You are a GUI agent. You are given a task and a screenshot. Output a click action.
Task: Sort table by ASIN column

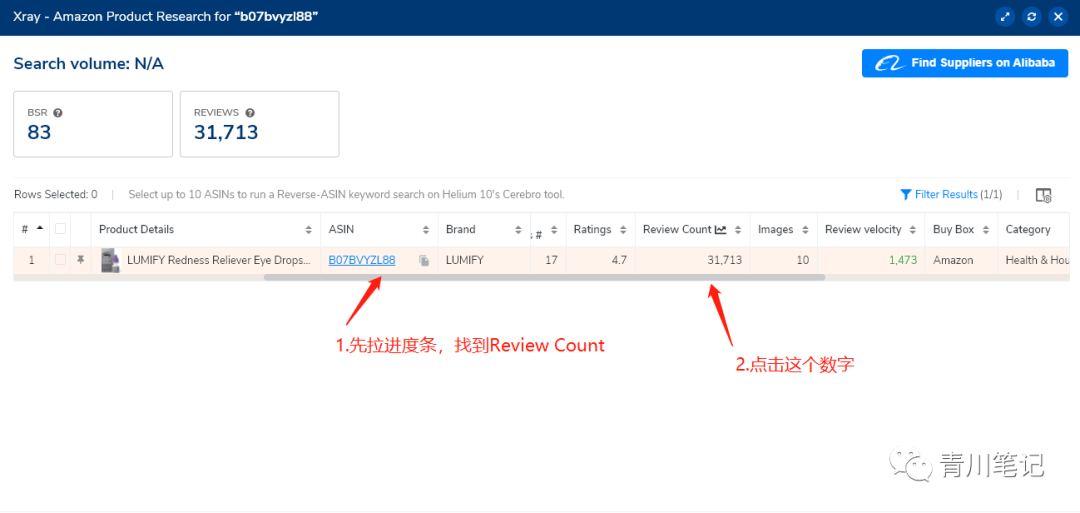pyautogui.click(x=426, y=230)
